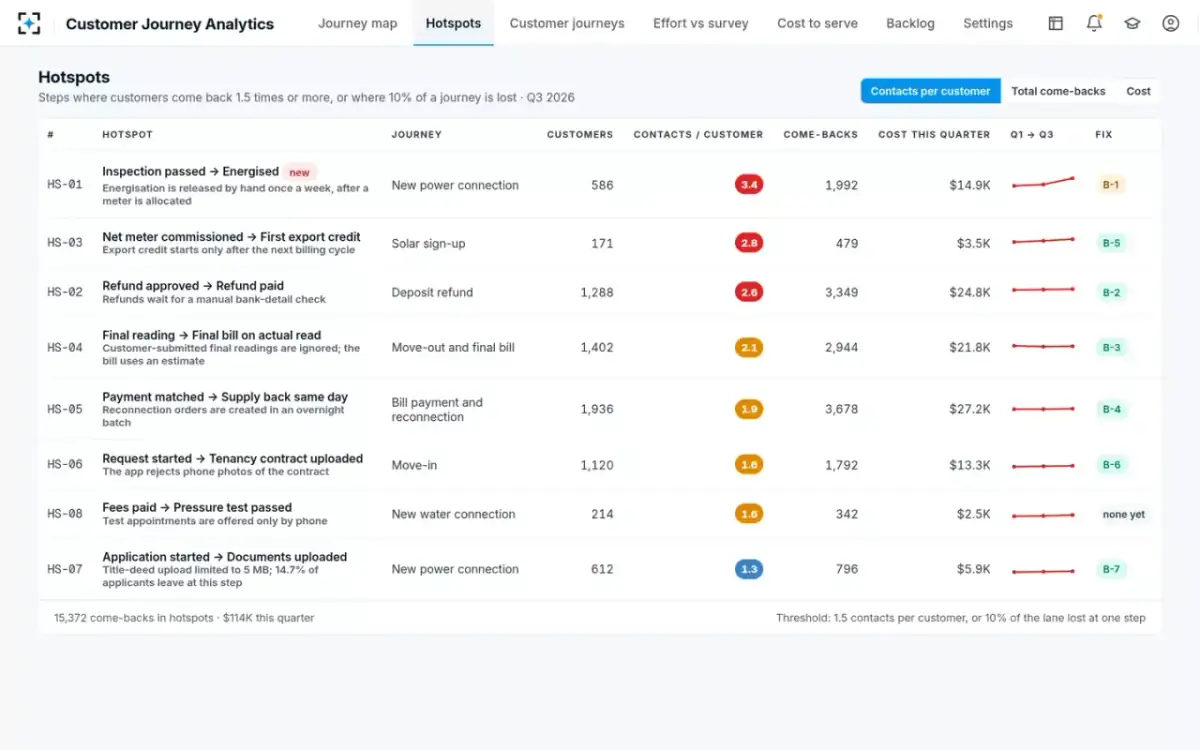The image size is (1200, 750).
Task: Click the 'Deposit refund' journey cell
Action: (432, 292)
